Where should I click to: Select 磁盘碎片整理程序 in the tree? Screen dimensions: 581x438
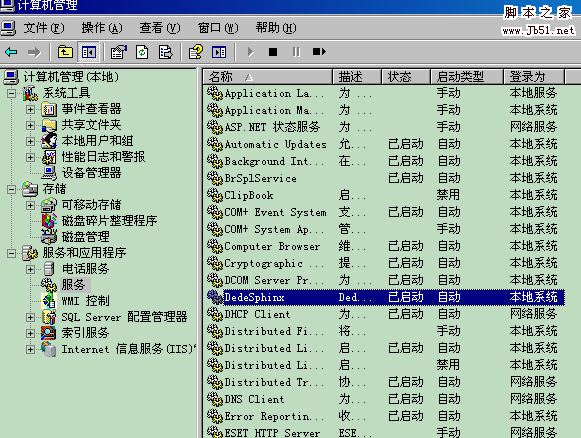click(x=109, y=221)
